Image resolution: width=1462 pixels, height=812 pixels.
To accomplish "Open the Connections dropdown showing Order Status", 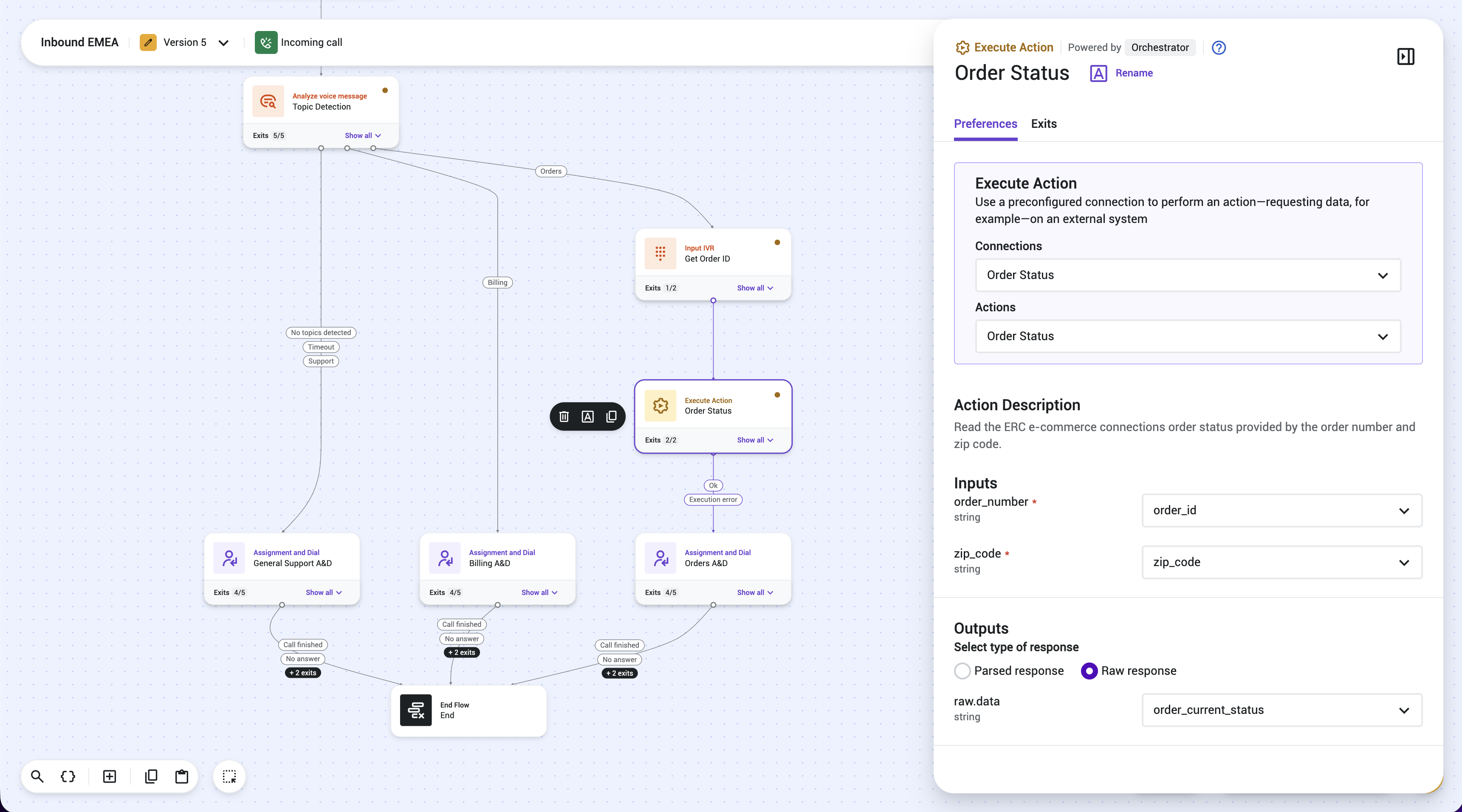I will [1188, 275].
